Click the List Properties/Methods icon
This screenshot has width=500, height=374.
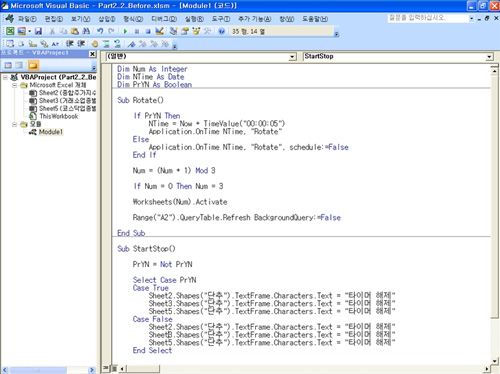pos(10,44)
